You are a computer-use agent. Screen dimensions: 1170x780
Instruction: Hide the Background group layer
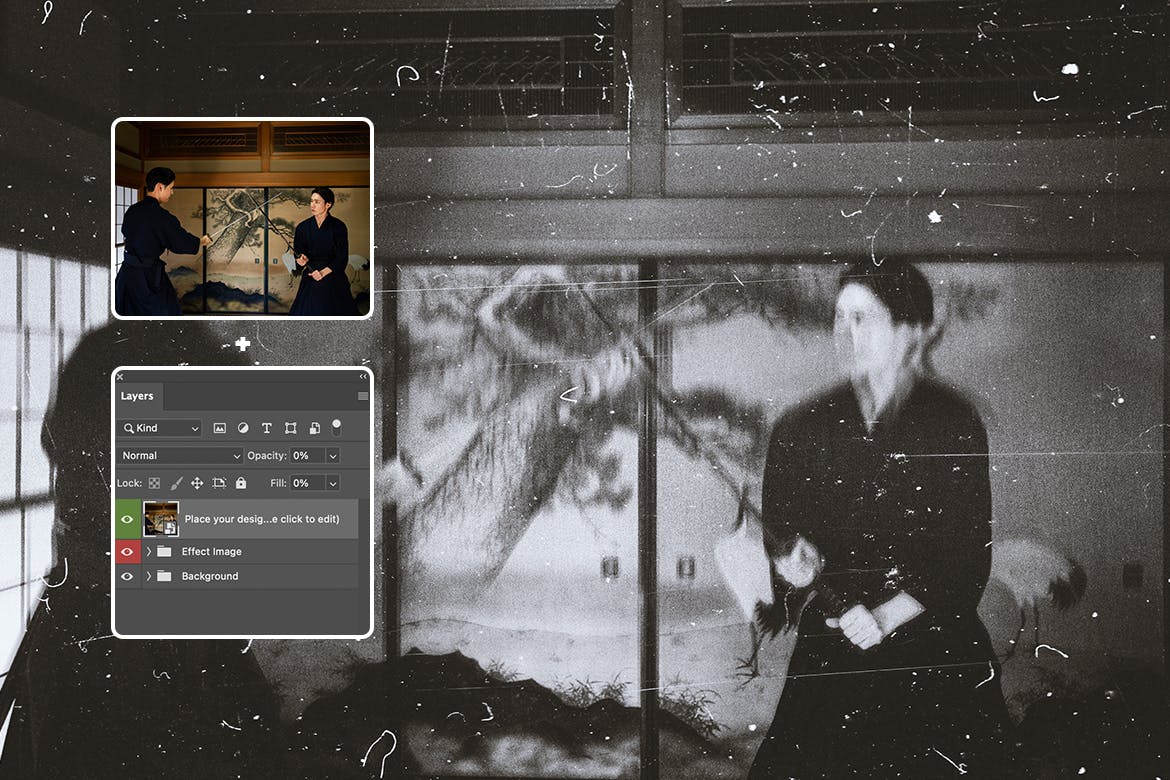pos(127,576)
